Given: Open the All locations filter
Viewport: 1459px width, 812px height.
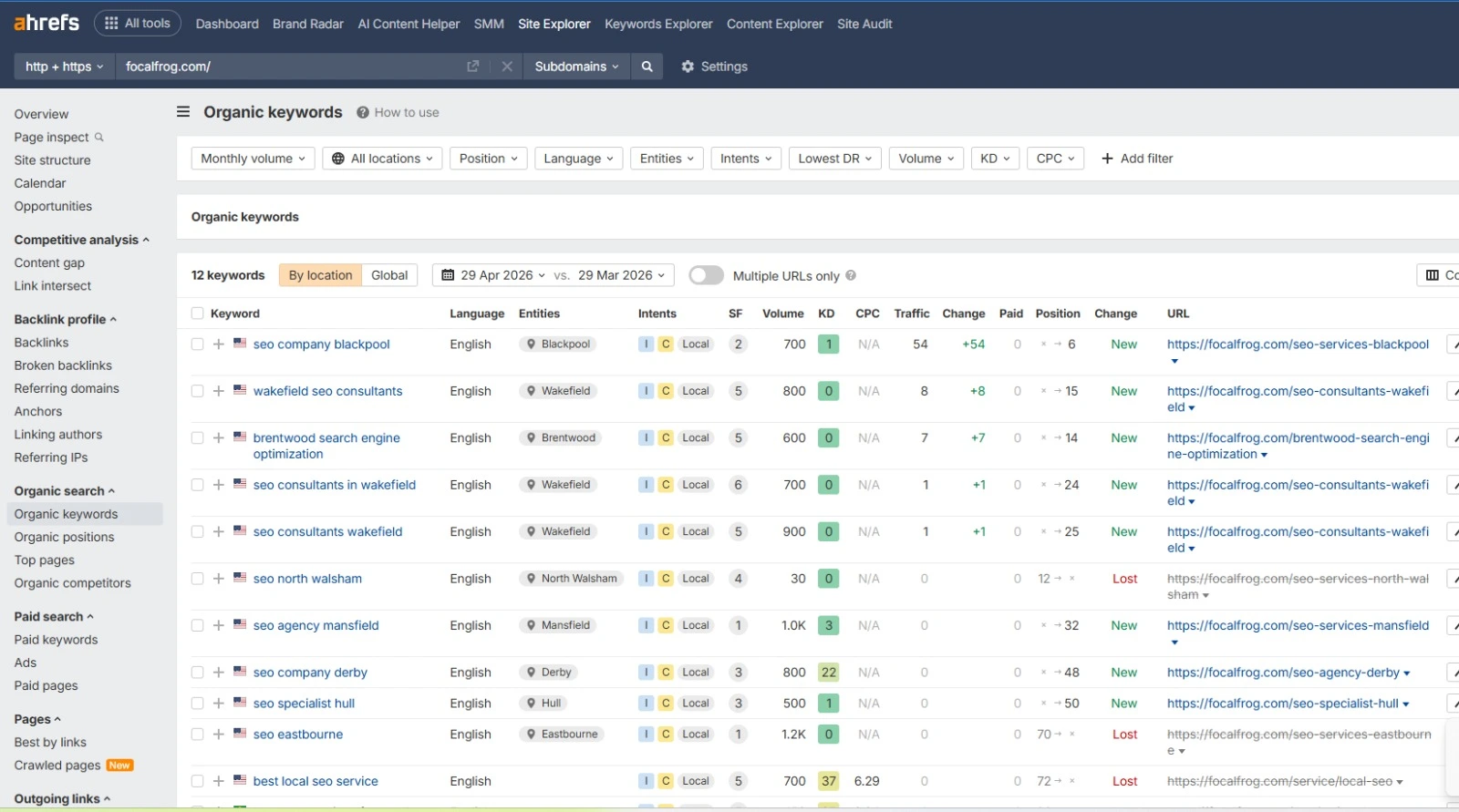Looking at the screenshot, I should [382, 159].
